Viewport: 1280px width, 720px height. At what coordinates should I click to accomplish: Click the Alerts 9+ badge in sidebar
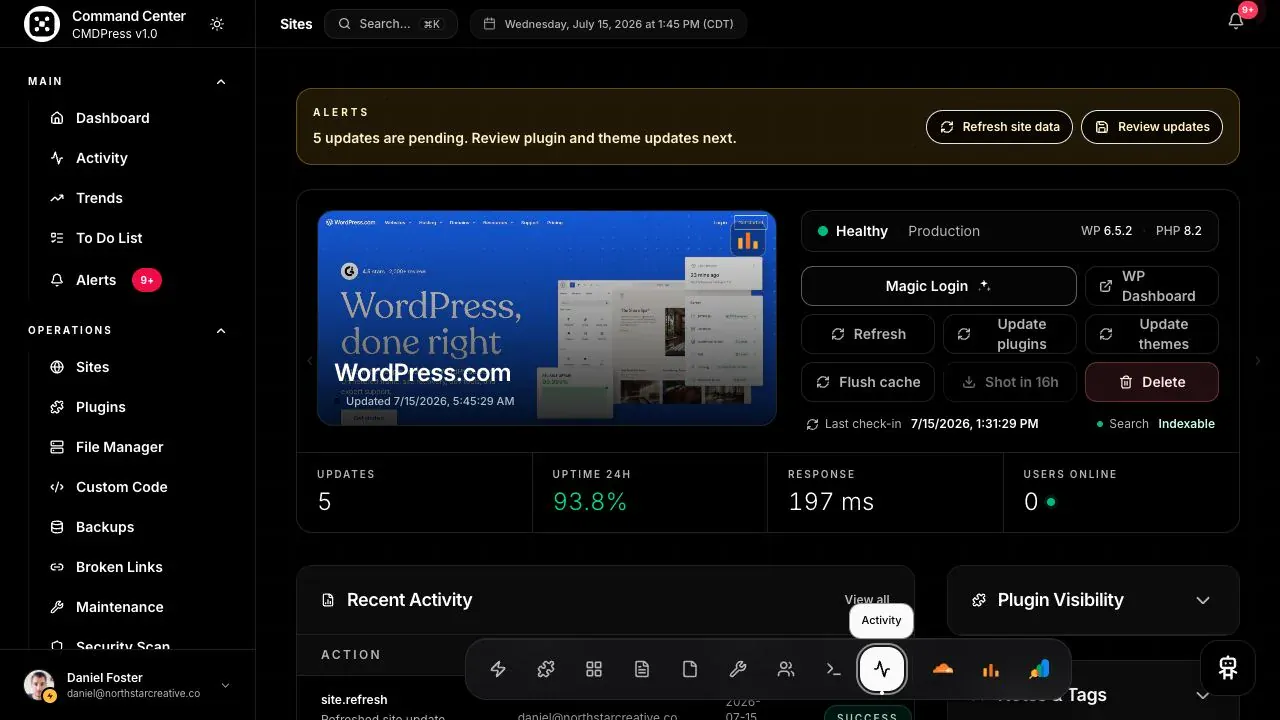point(147,280)
